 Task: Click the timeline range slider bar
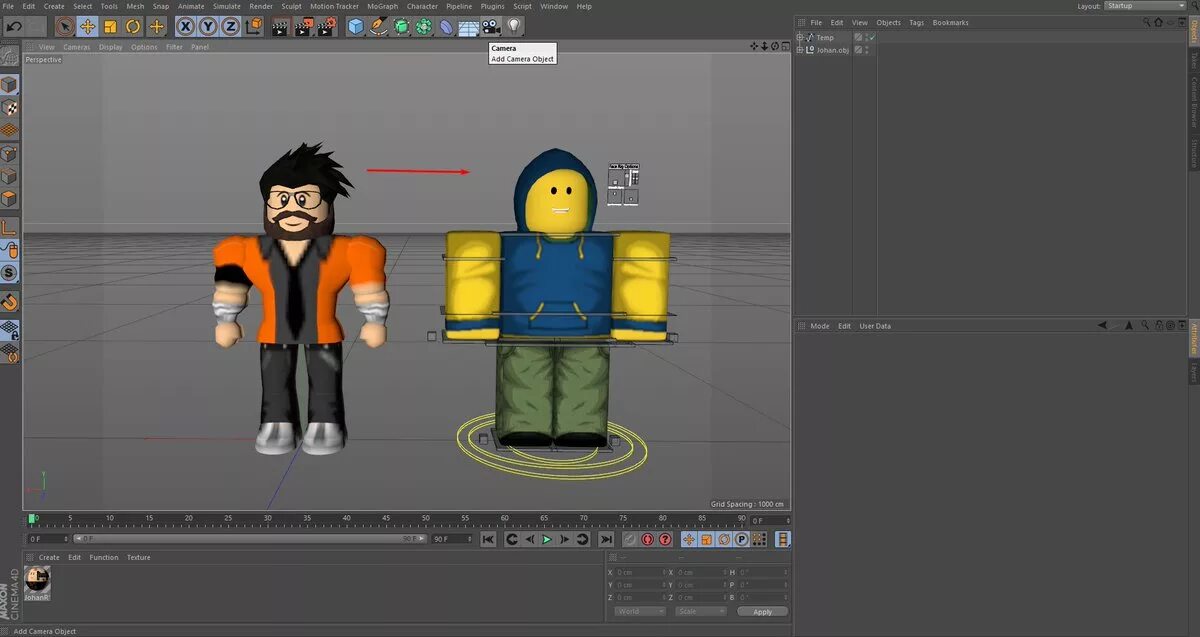[250, 539]
